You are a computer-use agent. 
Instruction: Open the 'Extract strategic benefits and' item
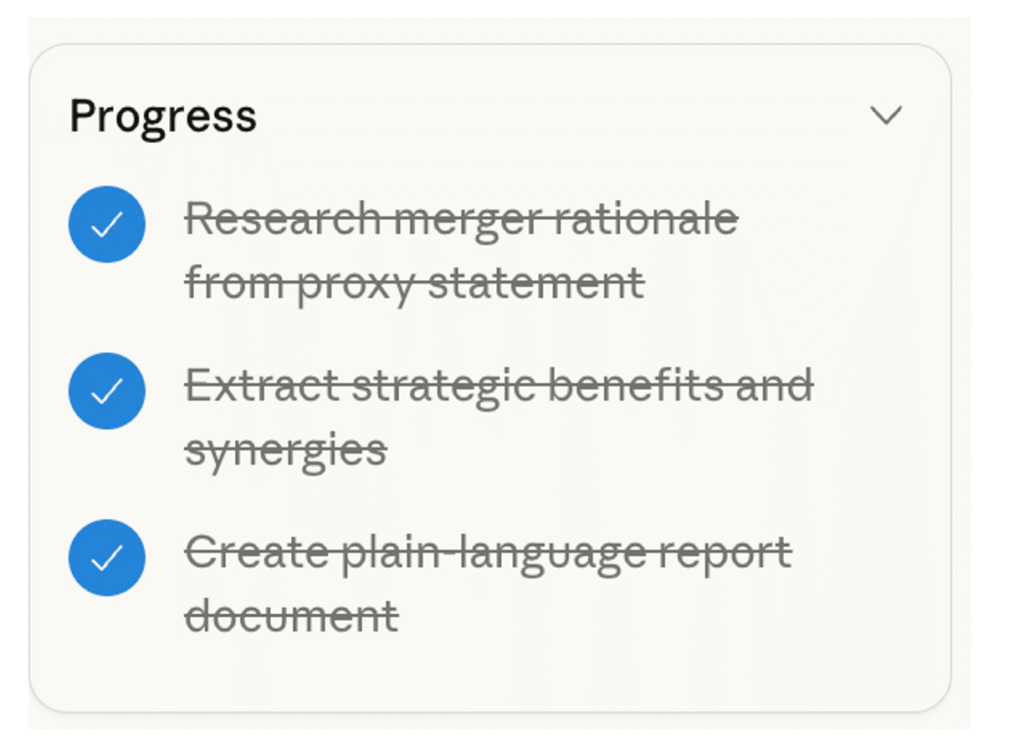[x=498, y=385]
